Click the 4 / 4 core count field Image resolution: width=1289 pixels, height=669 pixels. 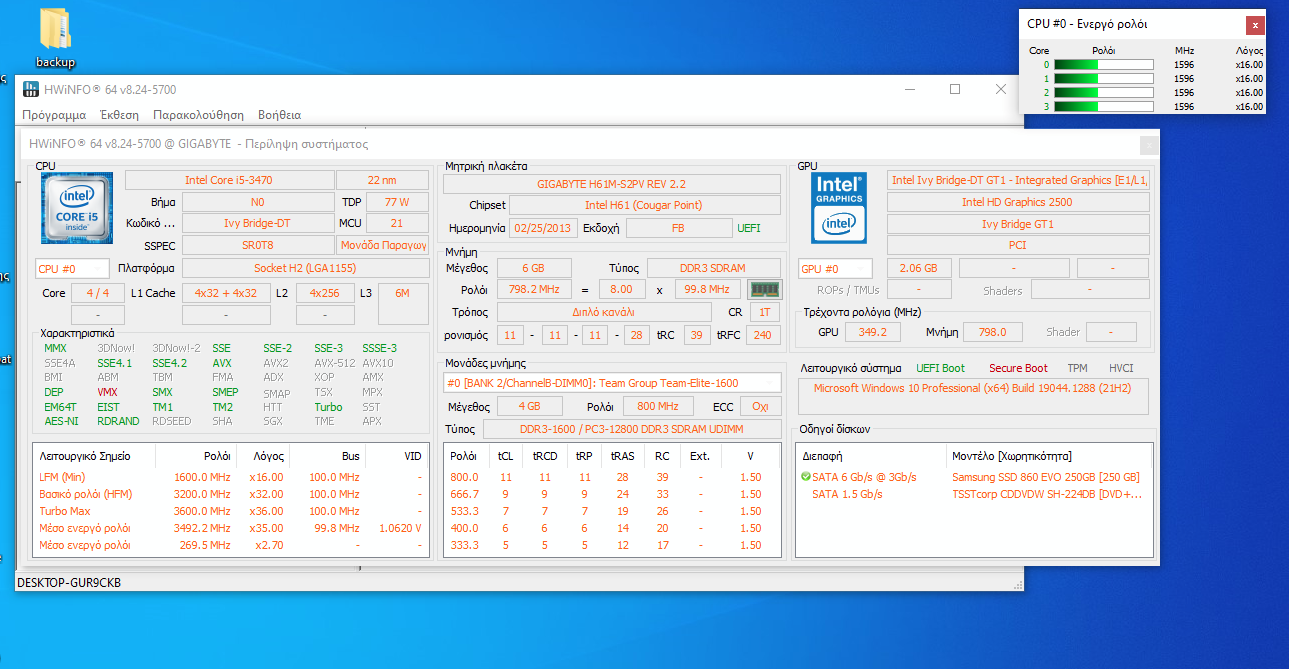click(98, 293)
